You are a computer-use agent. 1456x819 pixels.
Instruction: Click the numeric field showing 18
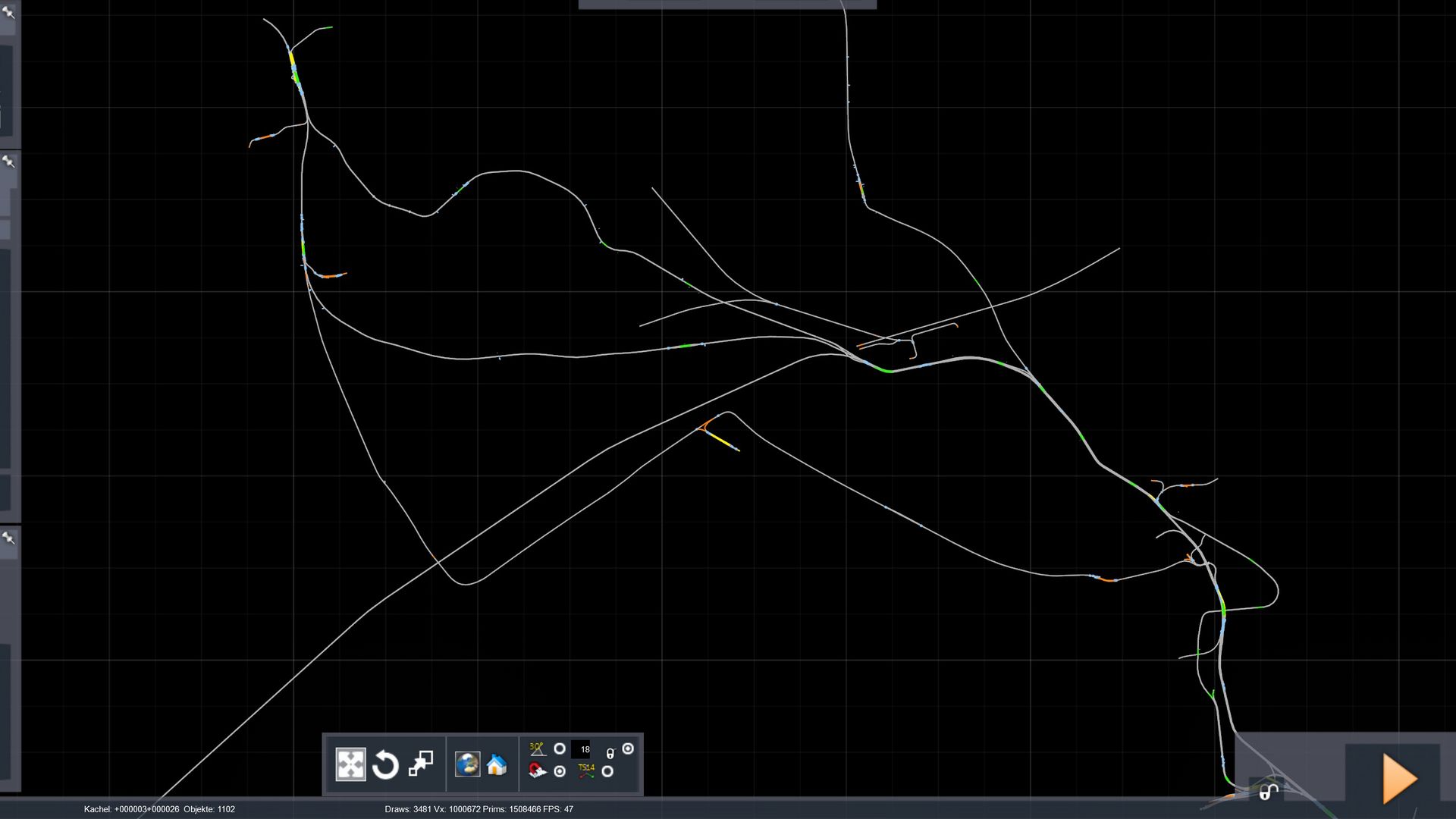click(583, 749)
